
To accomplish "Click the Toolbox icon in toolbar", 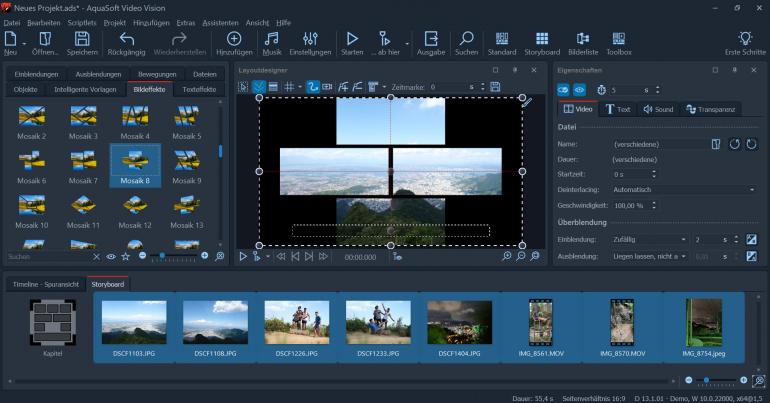I will 619,39.
